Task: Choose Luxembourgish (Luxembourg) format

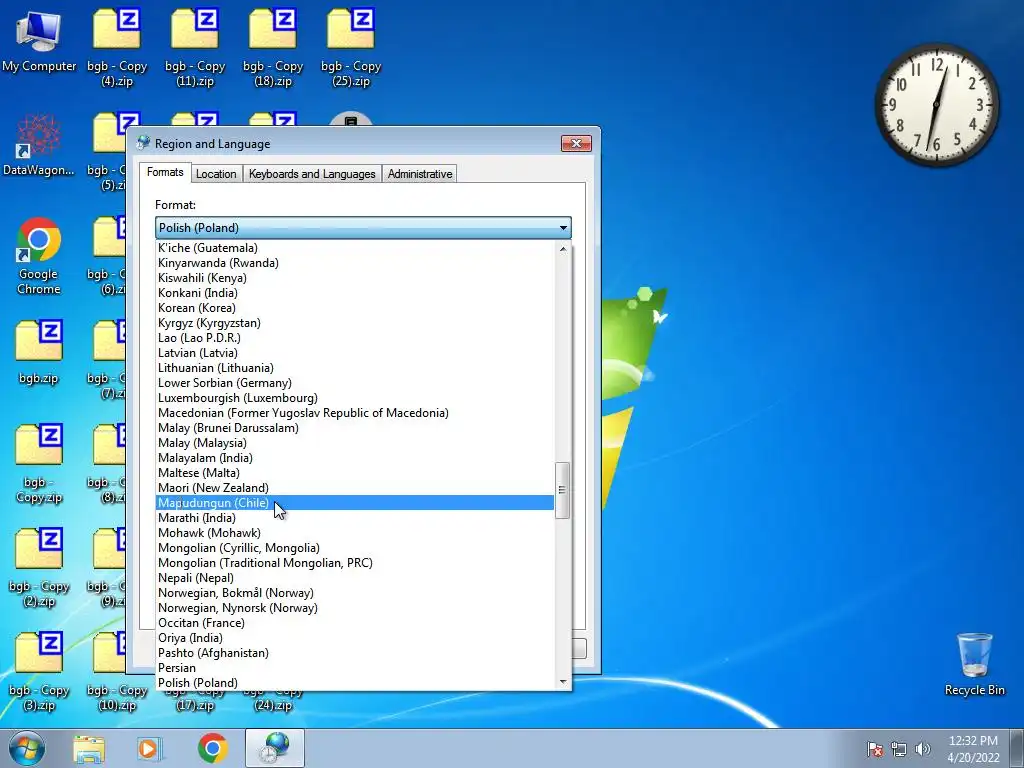Action: (355, 398)
